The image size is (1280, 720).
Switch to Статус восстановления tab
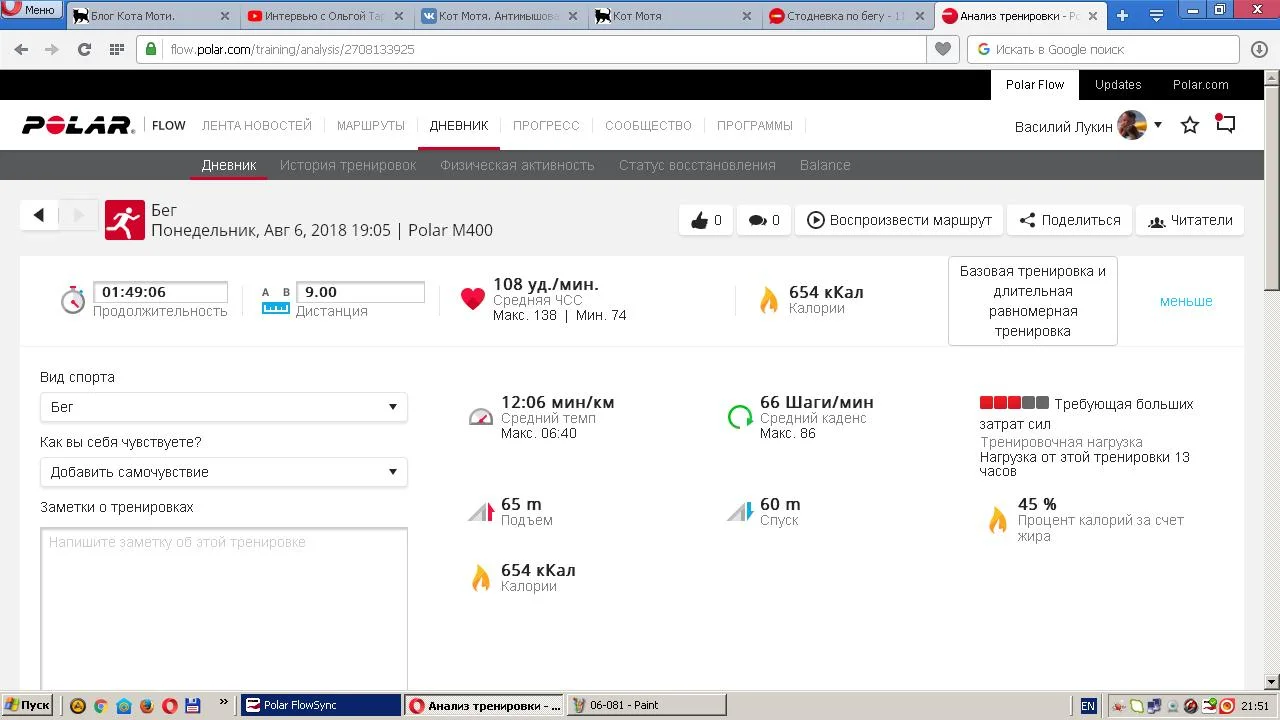point(697,165)
